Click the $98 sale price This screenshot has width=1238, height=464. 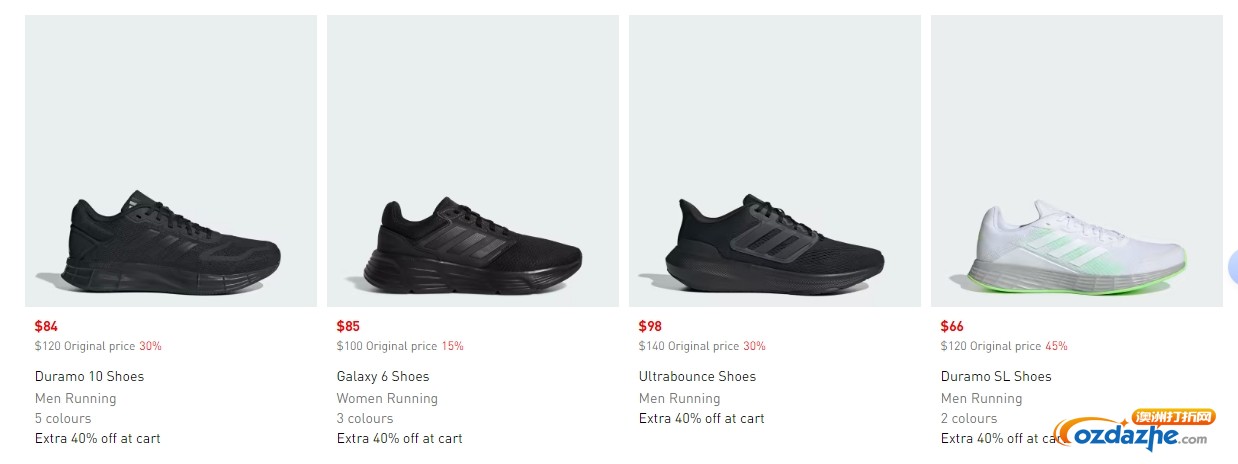pyautogui.click(x=650, y=326)
